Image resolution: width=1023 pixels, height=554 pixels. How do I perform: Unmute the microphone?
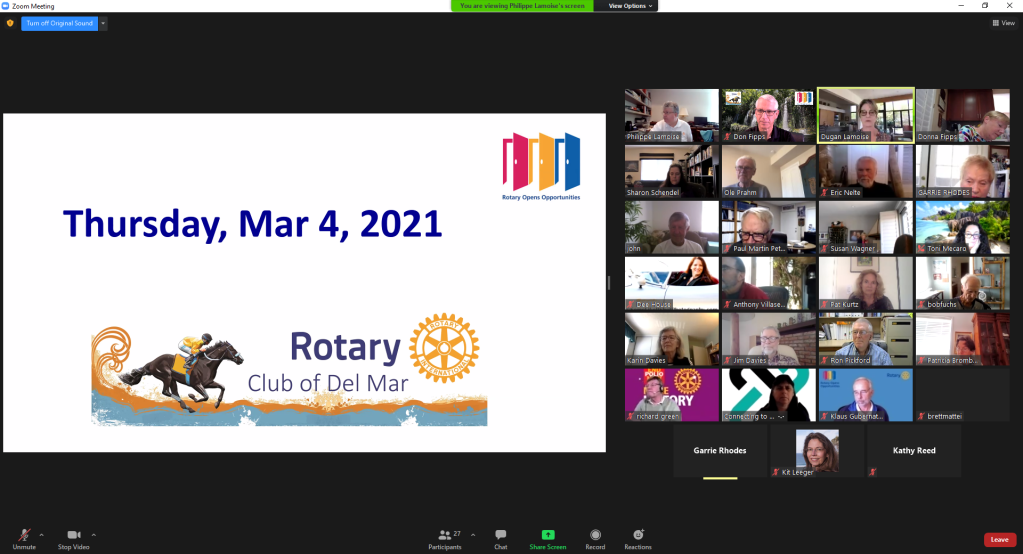tap(23, 536)
